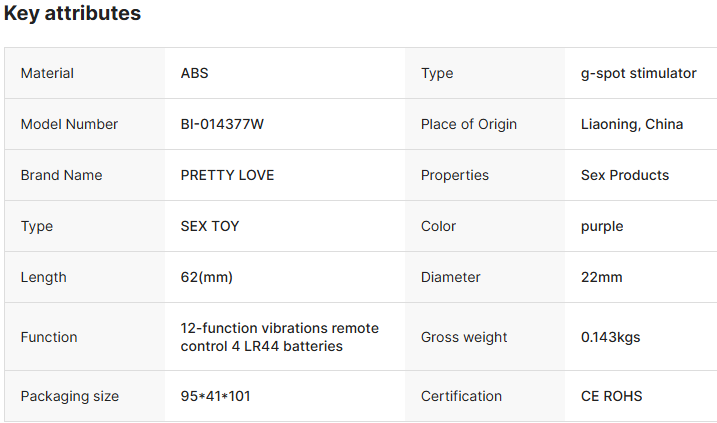717x423 pixels.
Task: Click the Key attributes heading
Action: click(x=72, y=13)
